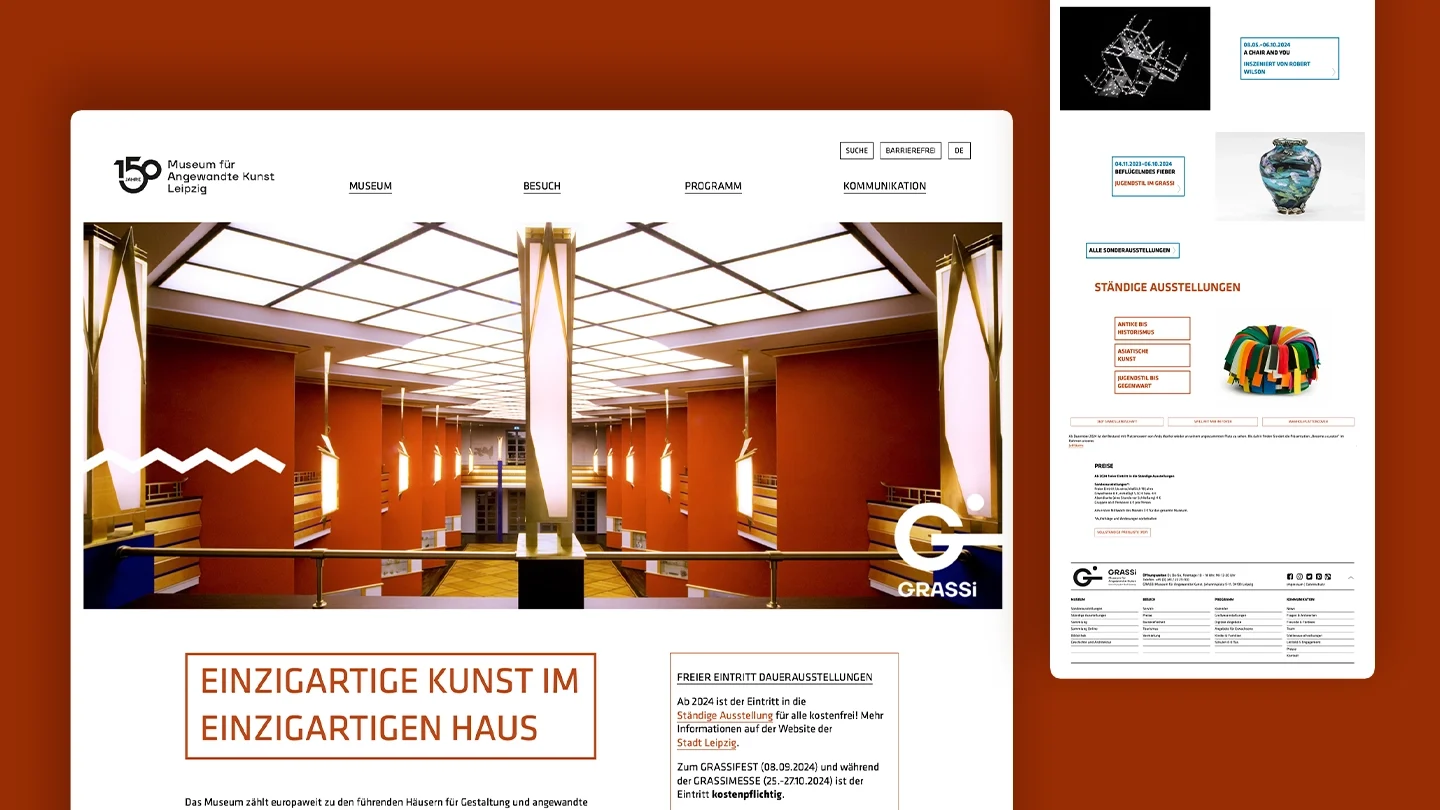
Task: Open the BESUCH navigation menu
Action: tap(542, 186)
